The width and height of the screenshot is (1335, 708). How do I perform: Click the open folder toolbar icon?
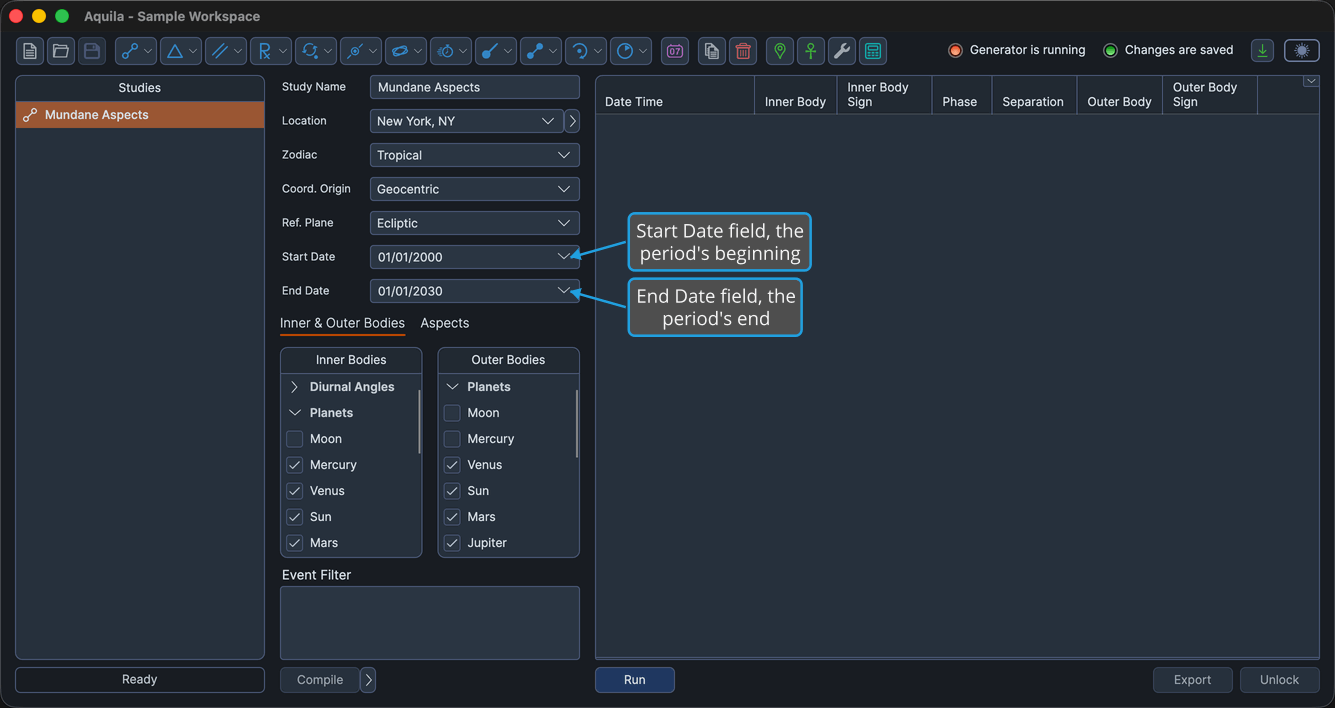point(61,51)
